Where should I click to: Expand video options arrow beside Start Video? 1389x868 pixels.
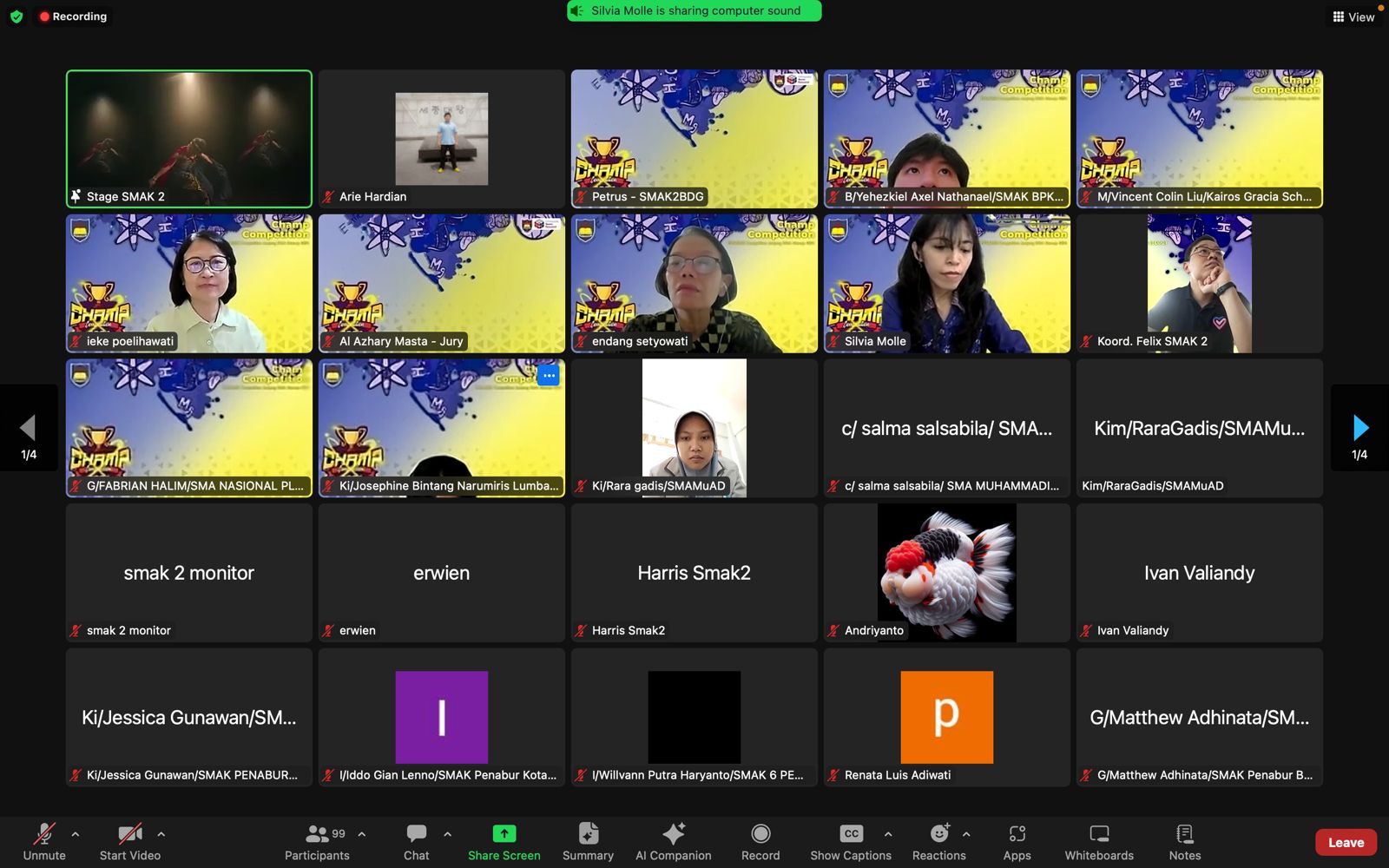[x=161, y=834]
